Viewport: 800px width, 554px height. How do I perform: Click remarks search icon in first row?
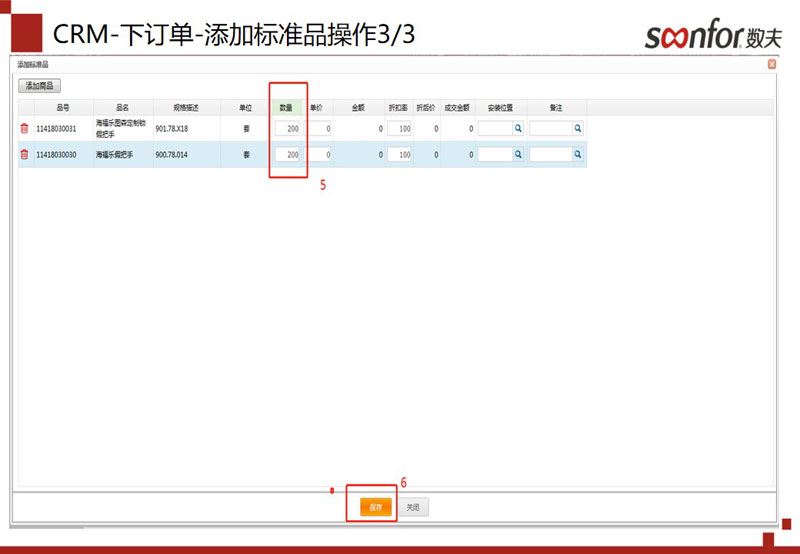coord(578,128)
